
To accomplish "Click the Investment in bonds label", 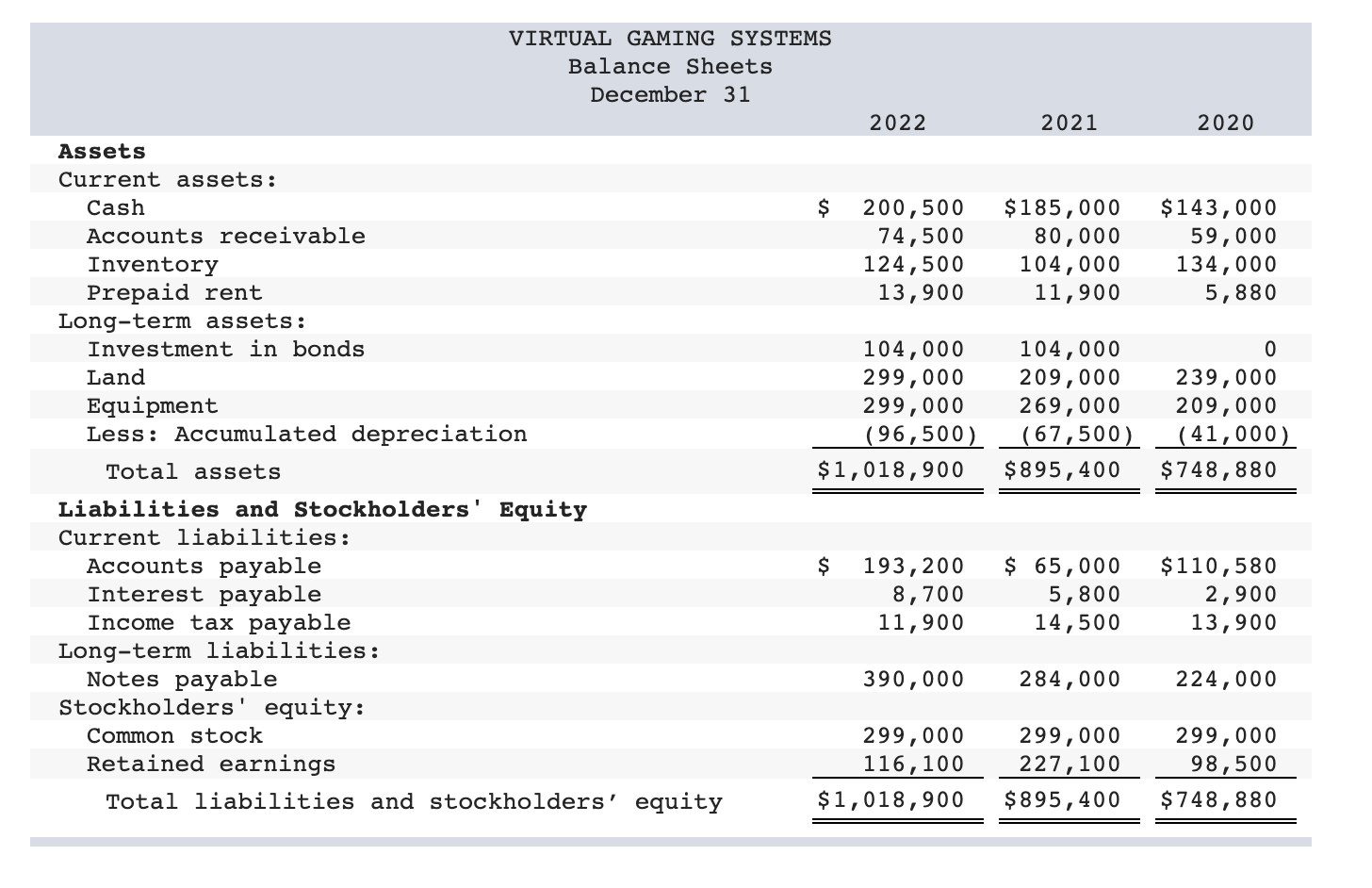I will (226, 350).
